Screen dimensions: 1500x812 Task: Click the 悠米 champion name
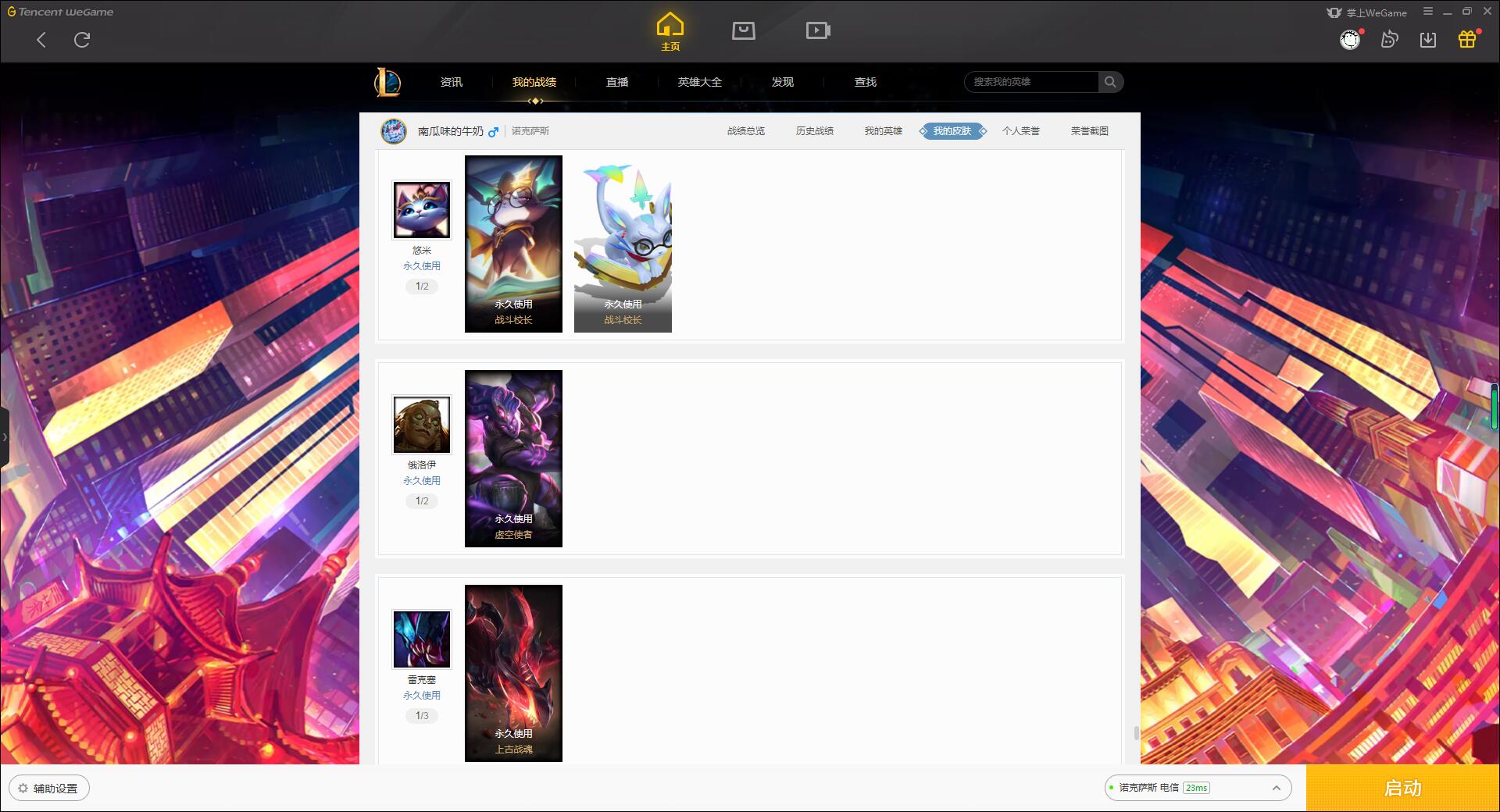click(x=422, y=251)
